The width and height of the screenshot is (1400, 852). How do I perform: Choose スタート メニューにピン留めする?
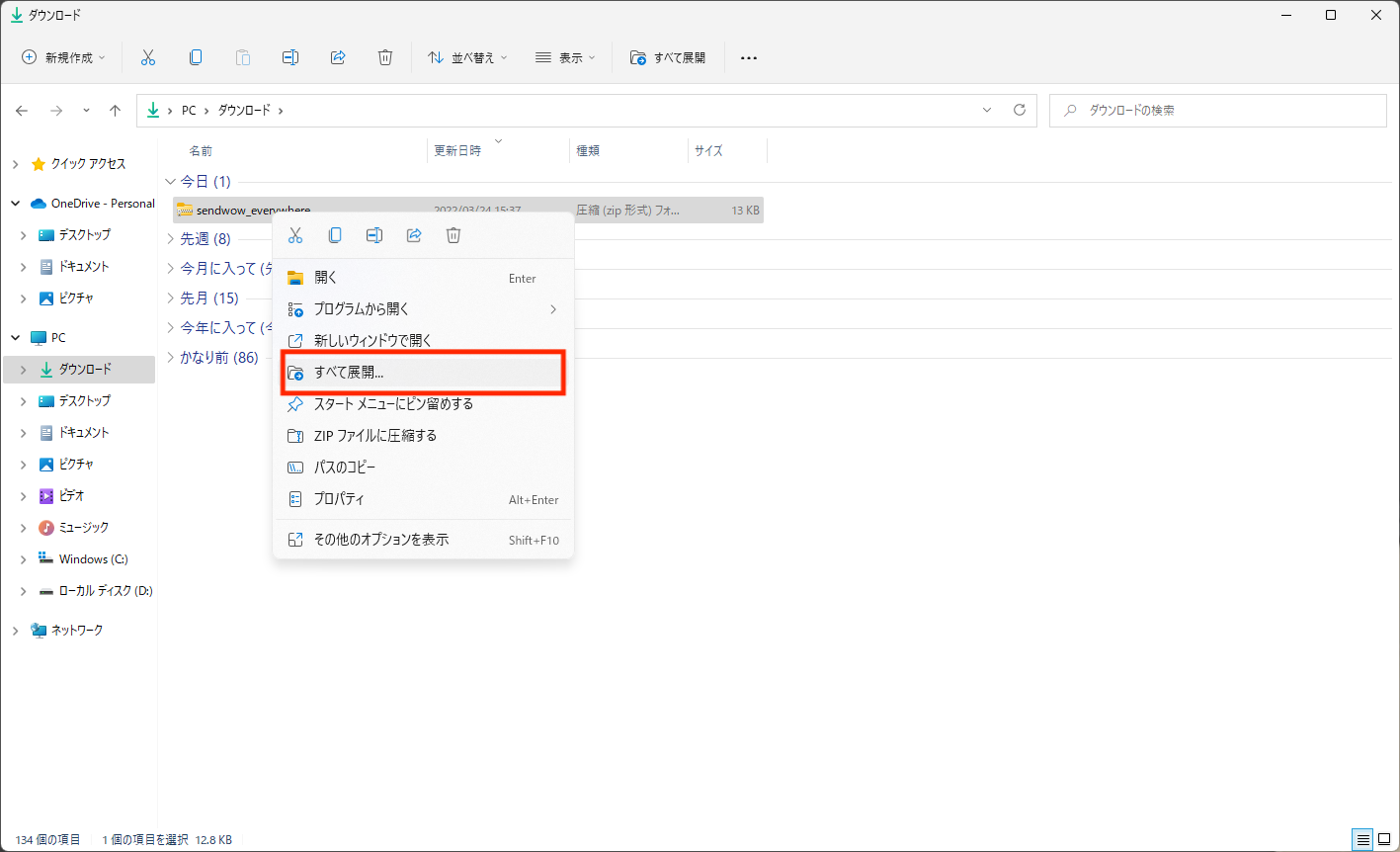[423, 404]
